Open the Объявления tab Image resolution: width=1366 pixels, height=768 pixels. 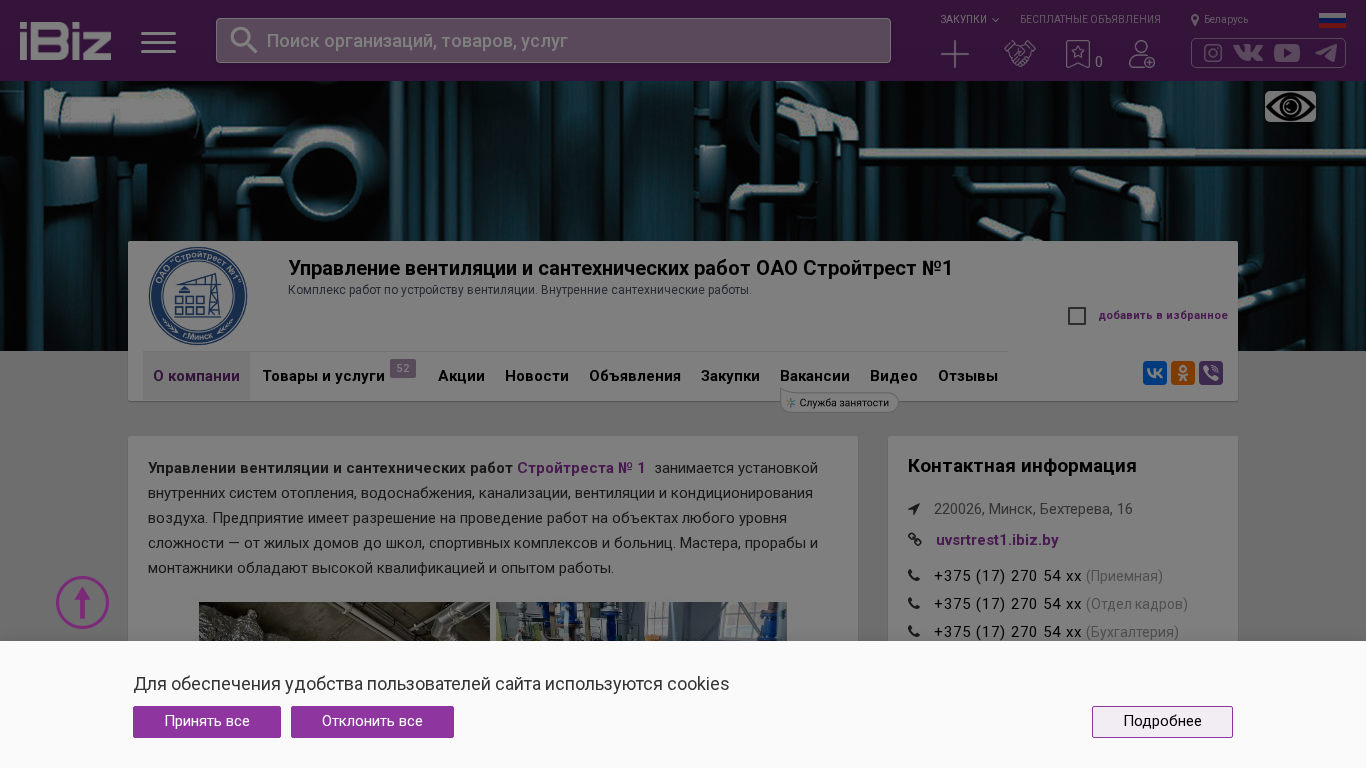[x=635, y=376]
